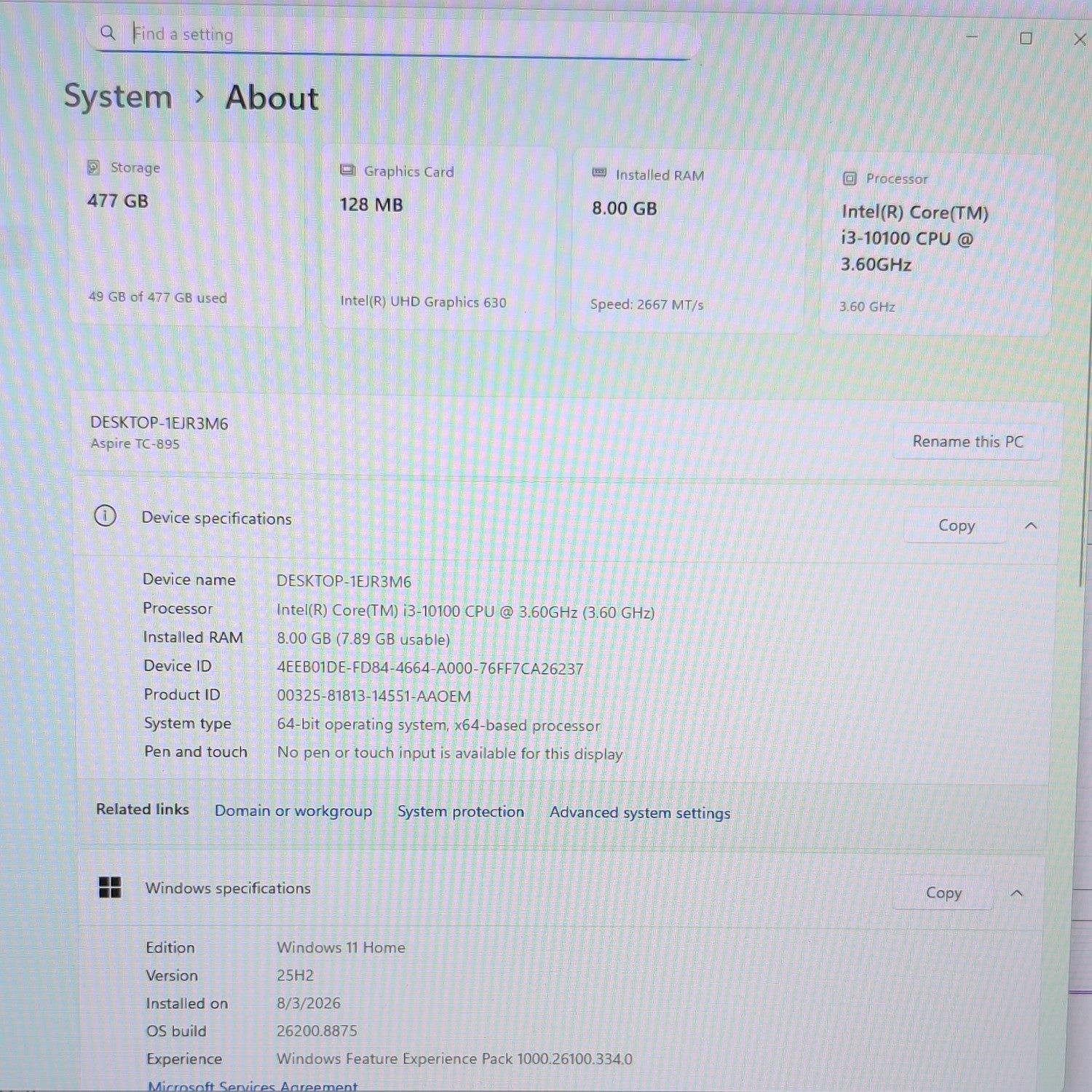Select Intel(R) UHD Graphics 630 text

[x=423, y=301]
